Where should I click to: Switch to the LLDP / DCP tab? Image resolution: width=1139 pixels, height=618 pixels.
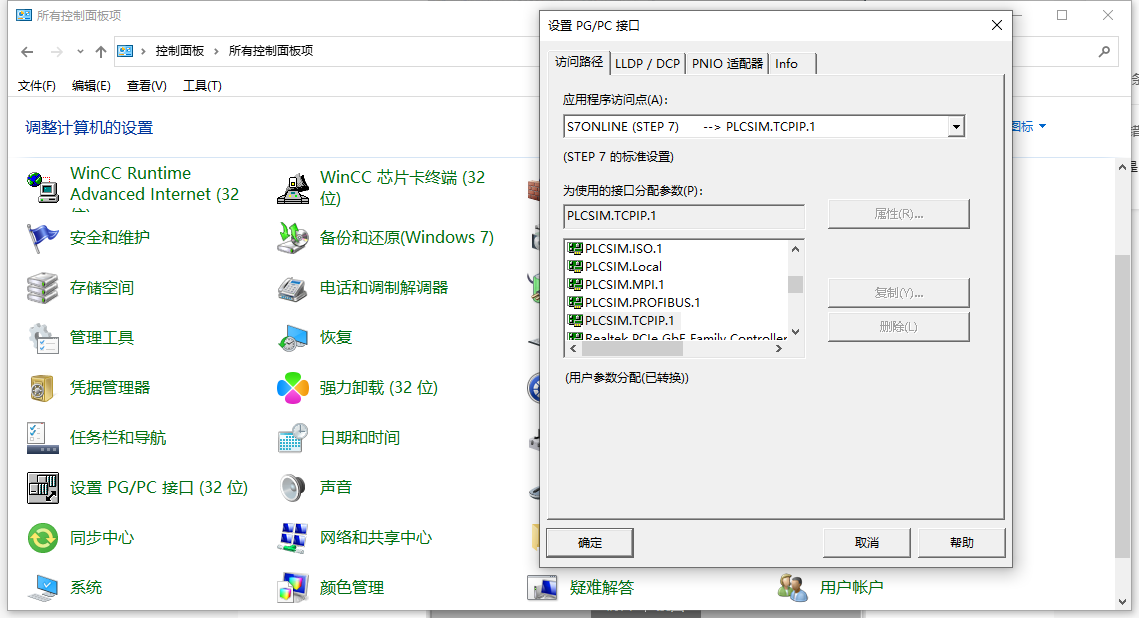click(x=647, y=64)
